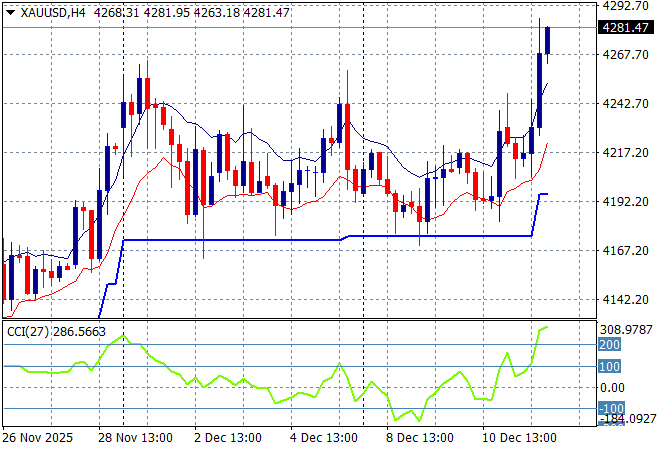Click the 4267.70 price scale label
Image resolution: width=660 pixels, height=450 pixels.
[x=628, y=54]
